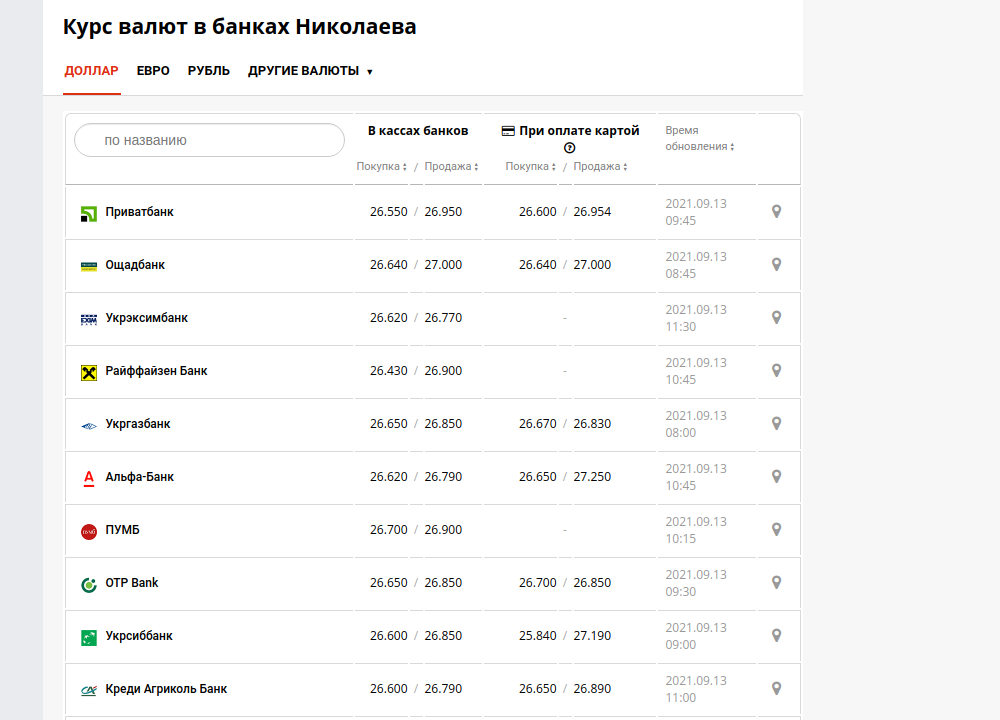Click the Укргазбанк logo icon
The image size is (1000, 720).
(x=89, y=425)
